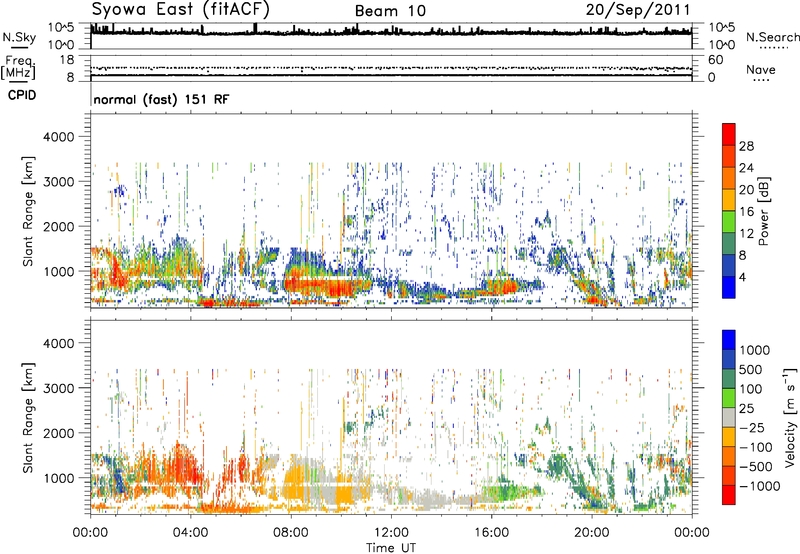Click the '28' tick on Power colorbar

(x=746, y=146)
